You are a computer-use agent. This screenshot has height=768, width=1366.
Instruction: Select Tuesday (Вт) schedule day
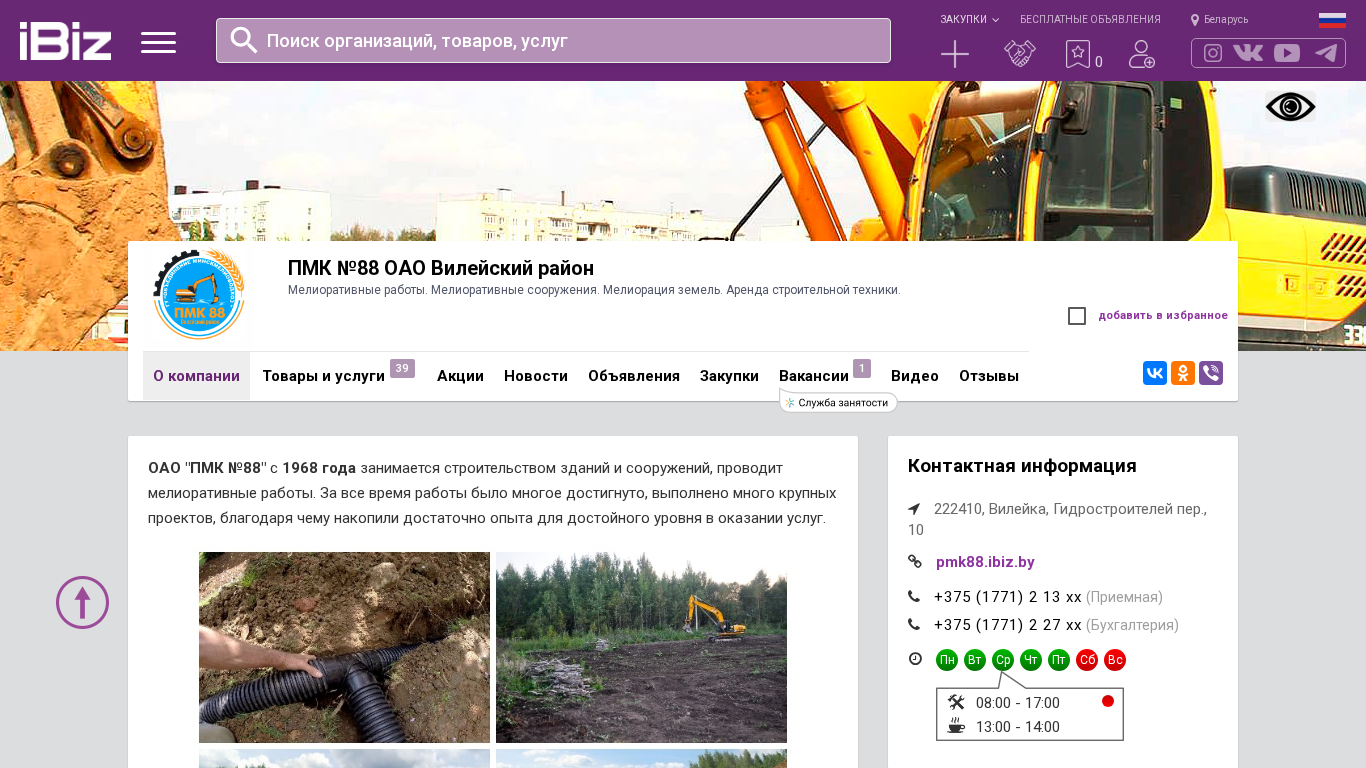pyautogui.click(x=975, y=660)
